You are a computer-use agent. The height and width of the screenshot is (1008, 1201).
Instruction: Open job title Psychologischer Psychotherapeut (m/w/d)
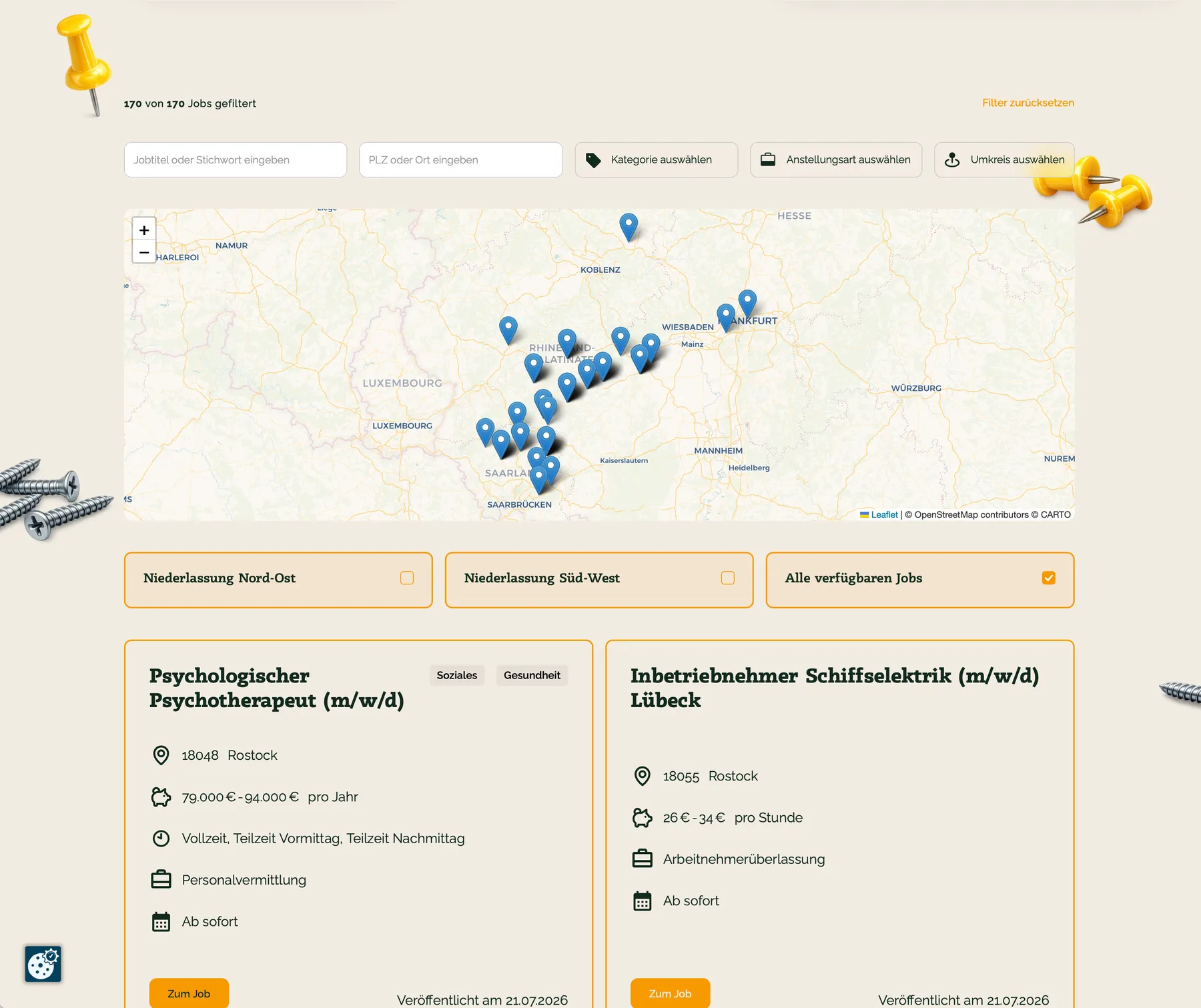coord(277,688)
